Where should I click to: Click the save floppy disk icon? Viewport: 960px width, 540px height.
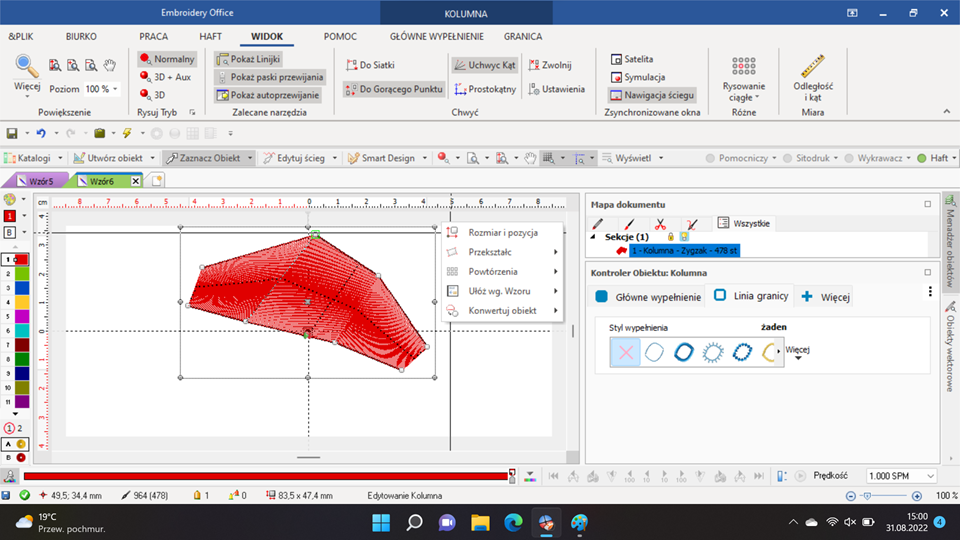click(11, 133)
